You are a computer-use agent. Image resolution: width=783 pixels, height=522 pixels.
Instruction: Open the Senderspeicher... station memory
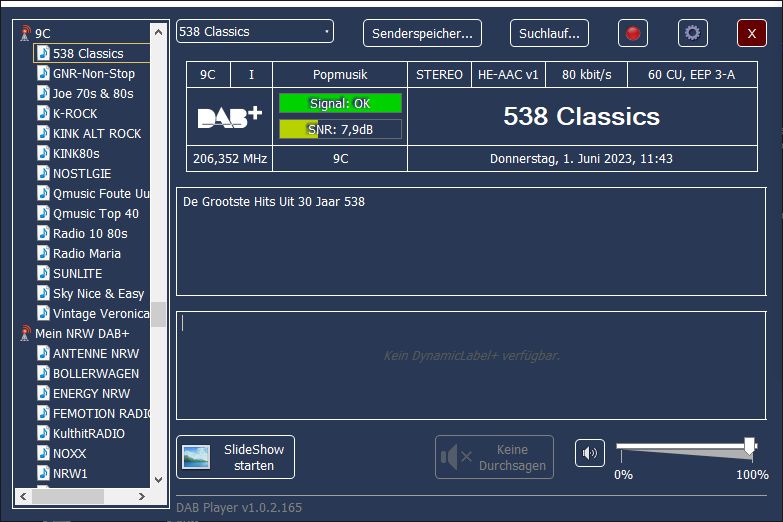(422, 33)
